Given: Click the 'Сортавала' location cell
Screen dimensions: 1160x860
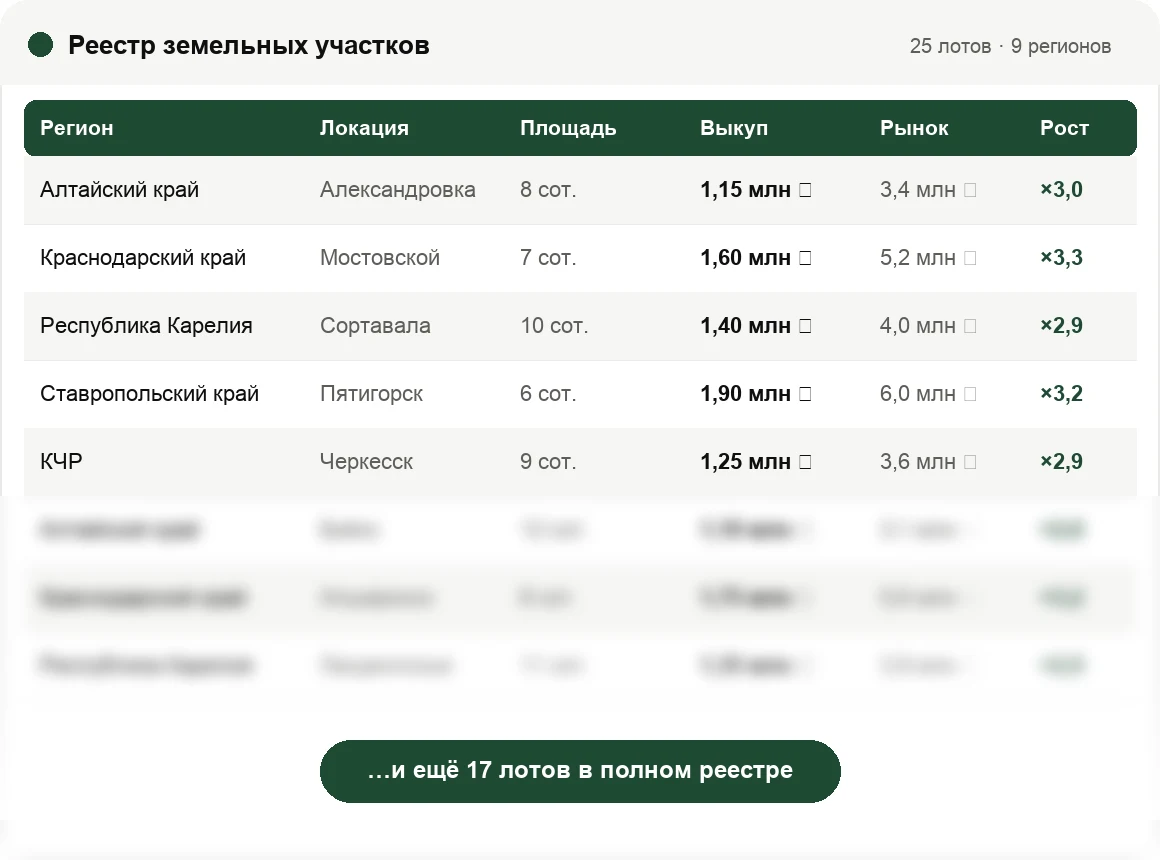Looking at the screenshot, I should click(375, 326).
